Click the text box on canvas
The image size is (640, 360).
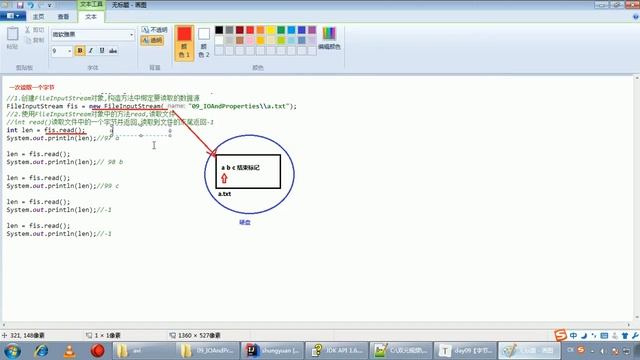pos(141,131)
